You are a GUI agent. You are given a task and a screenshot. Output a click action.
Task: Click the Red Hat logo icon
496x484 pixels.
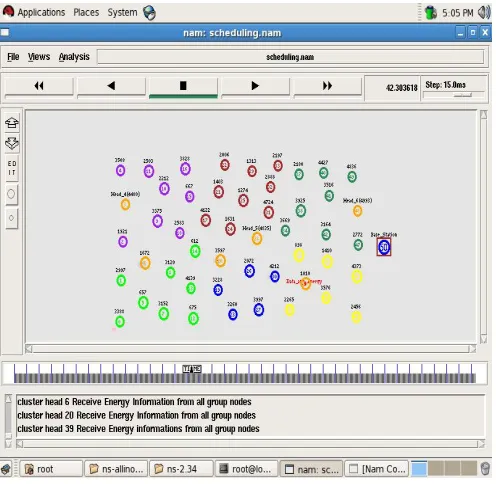pos(8,12)
